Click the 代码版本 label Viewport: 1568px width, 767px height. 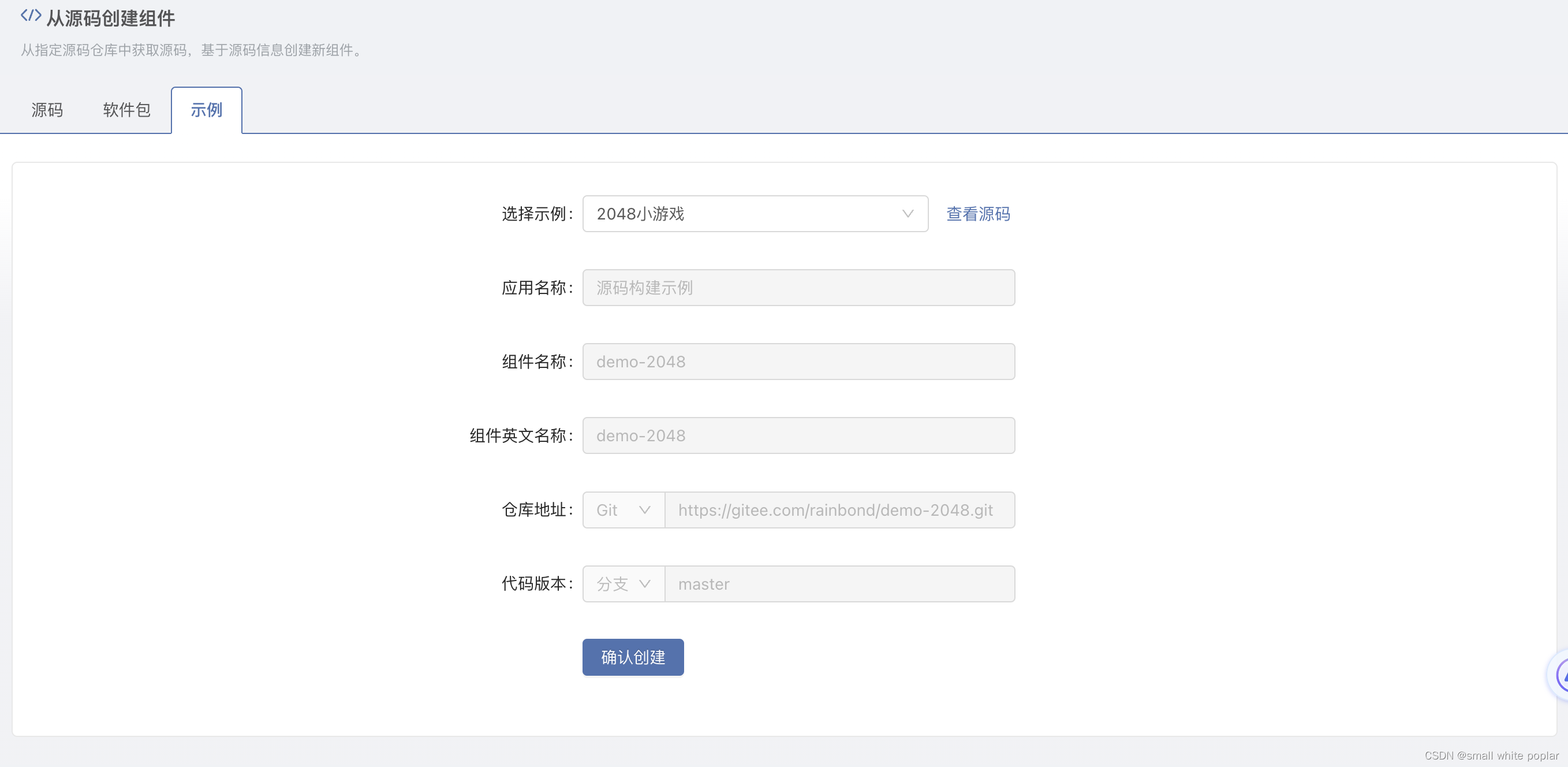click(537, 584)
